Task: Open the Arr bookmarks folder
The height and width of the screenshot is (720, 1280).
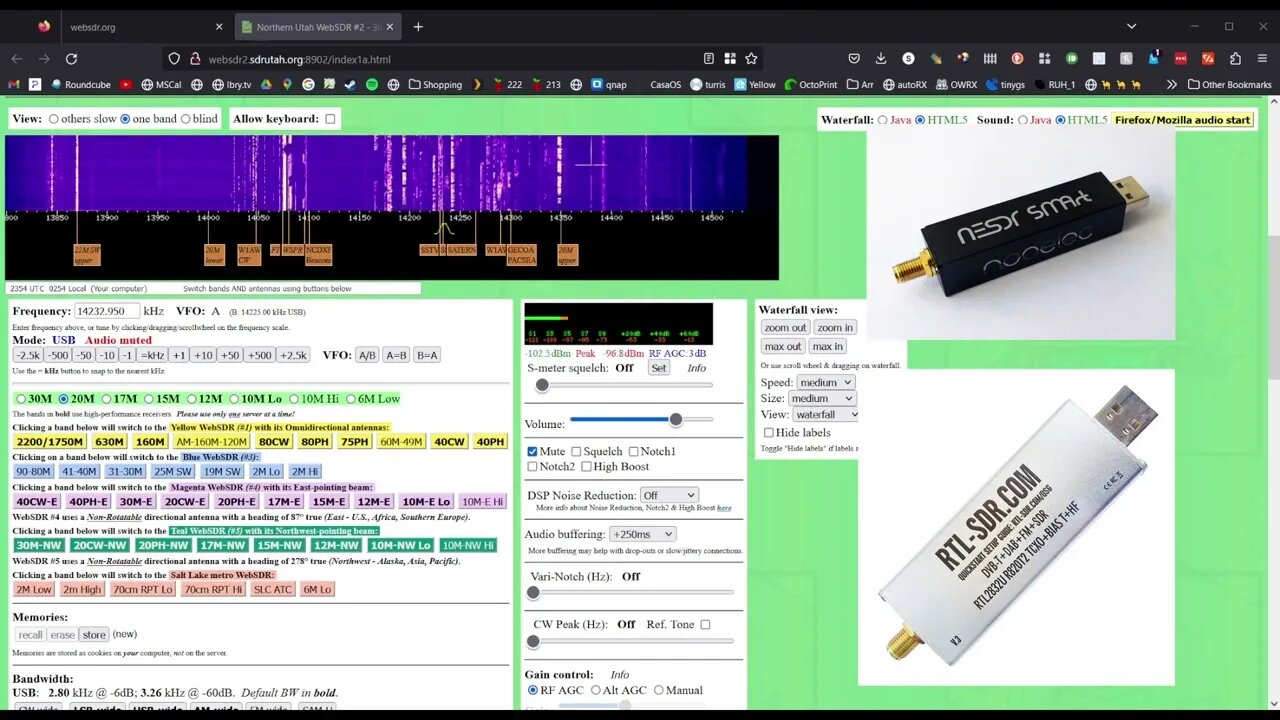Action: click(x=860, y=85)
